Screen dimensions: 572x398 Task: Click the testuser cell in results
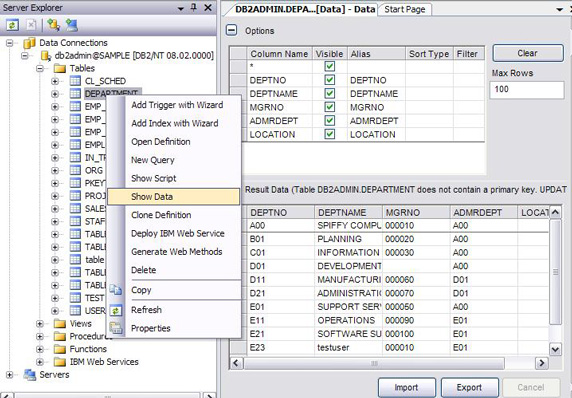[348, 347]
